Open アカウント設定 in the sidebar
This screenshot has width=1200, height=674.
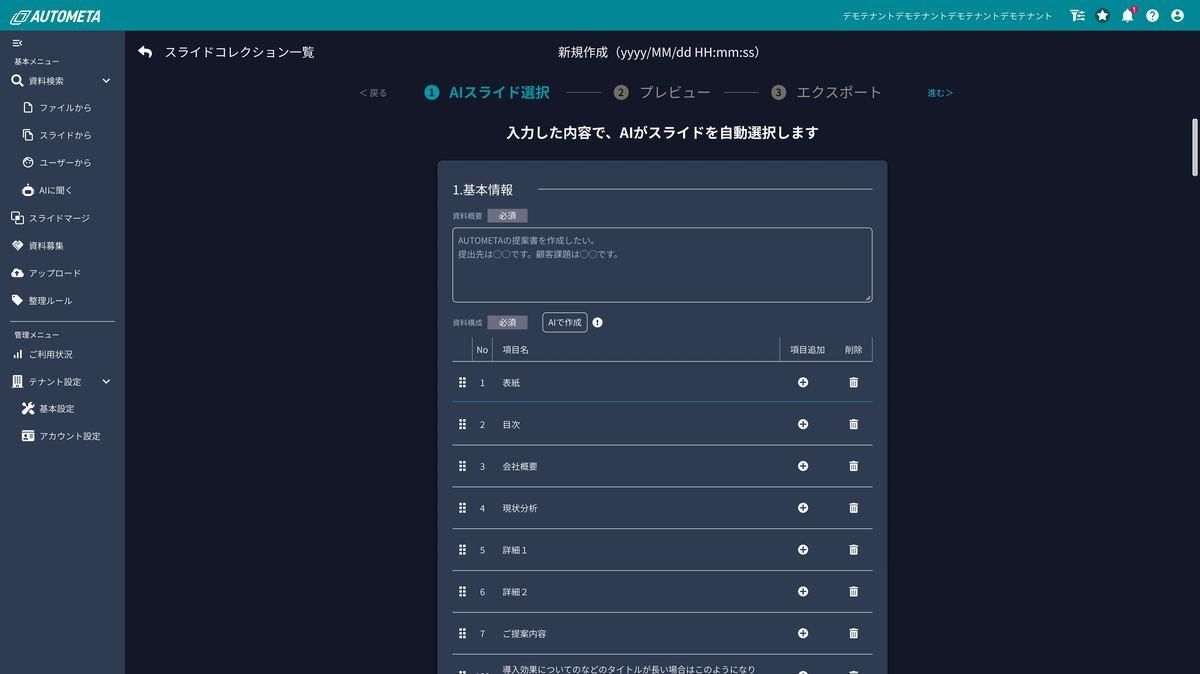[62, 436]
